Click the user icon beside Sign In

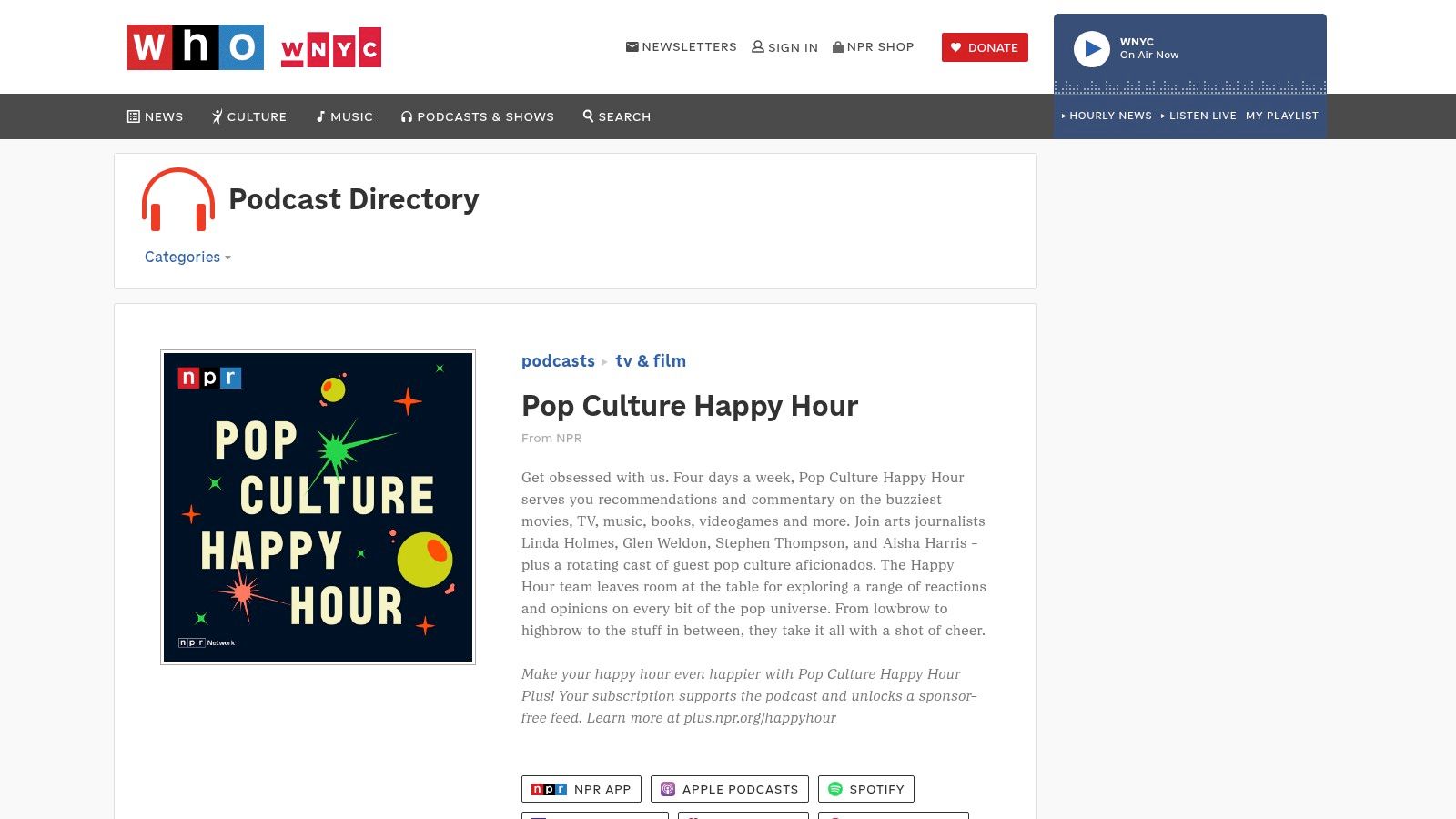(x=757, y=46)
